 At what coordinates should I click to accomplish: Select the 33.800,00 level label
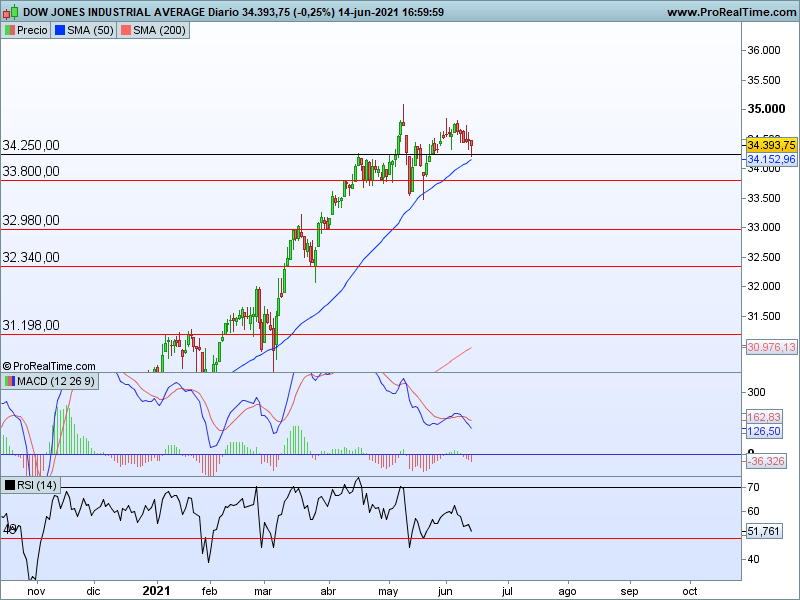tap(31, 171)
